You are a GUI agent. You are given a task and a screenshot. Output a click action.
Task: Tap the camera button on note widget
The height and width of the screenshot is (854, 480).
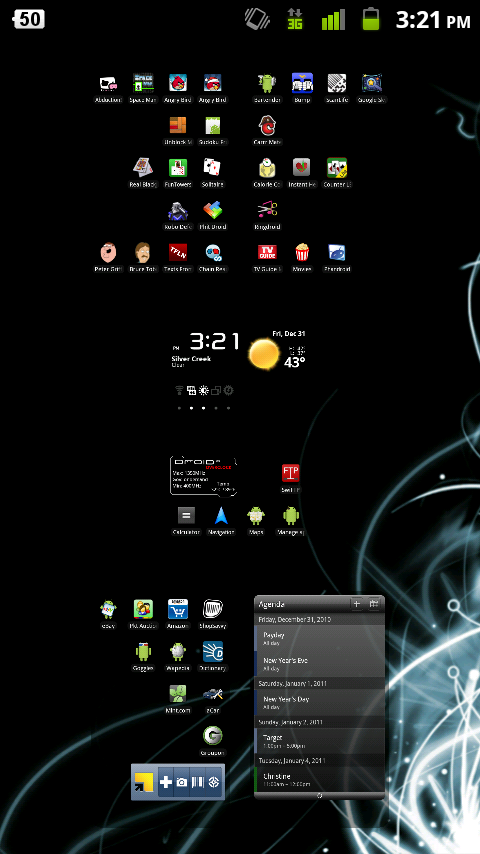(181, 782)
